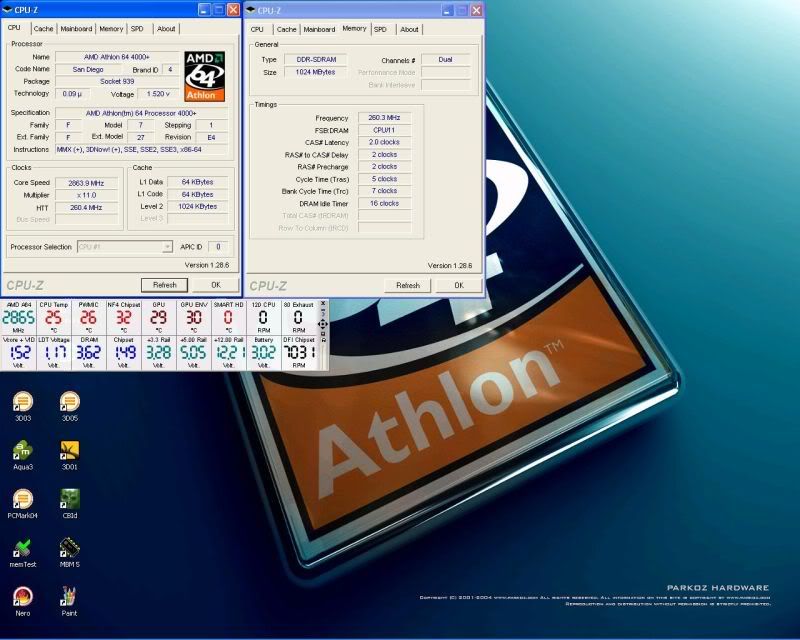Click Refresh in the left CPU-Z window
Screen dimensions: 800x640
164,285
